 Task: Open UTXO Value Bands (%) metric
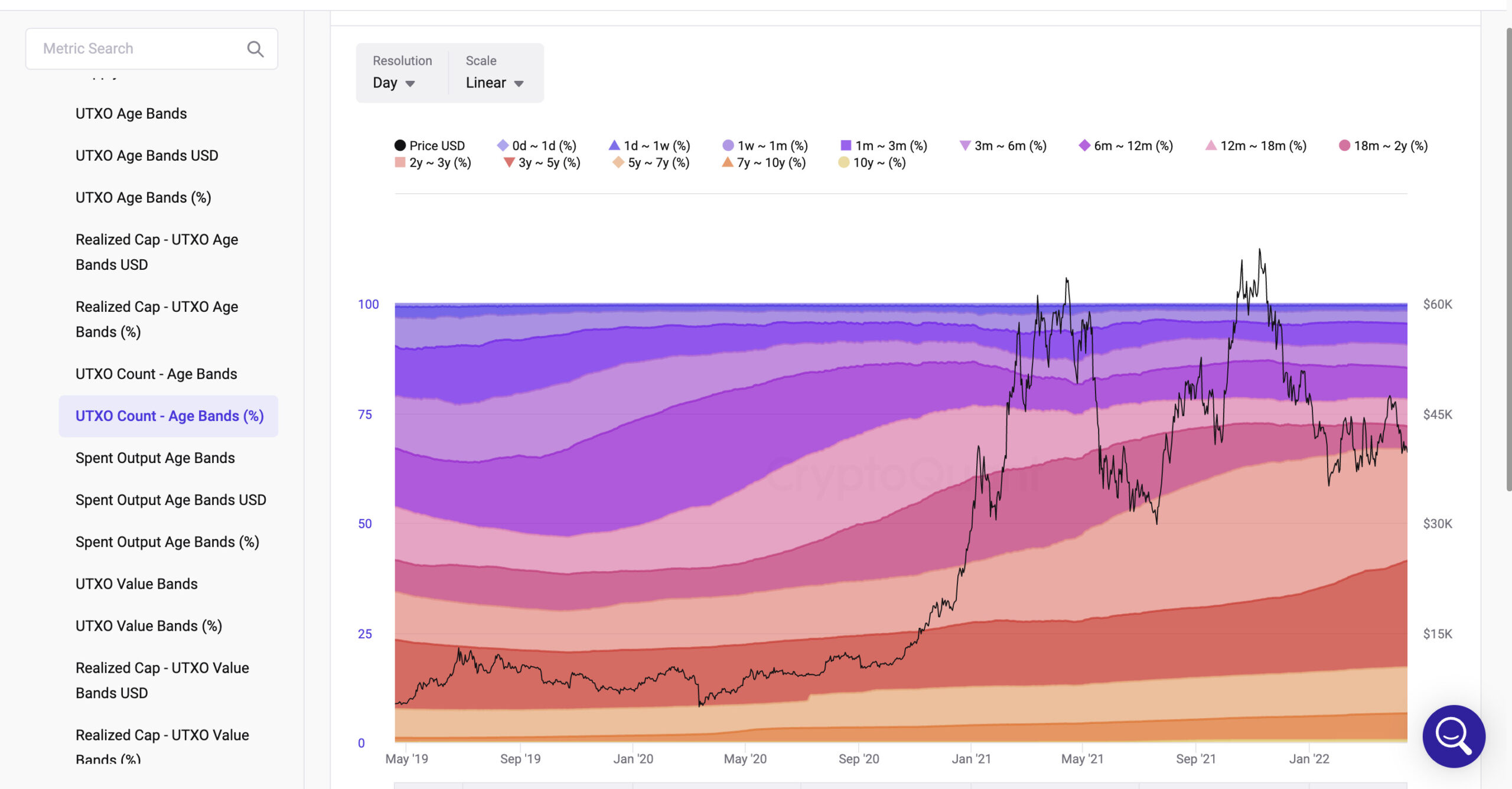click(x=149, y=625)
